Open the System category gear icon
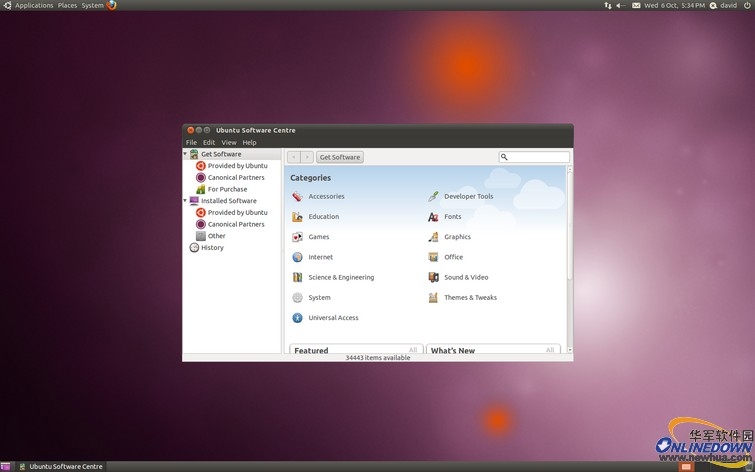The width and height of the screenshot is (755, 472). coord(298,298)
